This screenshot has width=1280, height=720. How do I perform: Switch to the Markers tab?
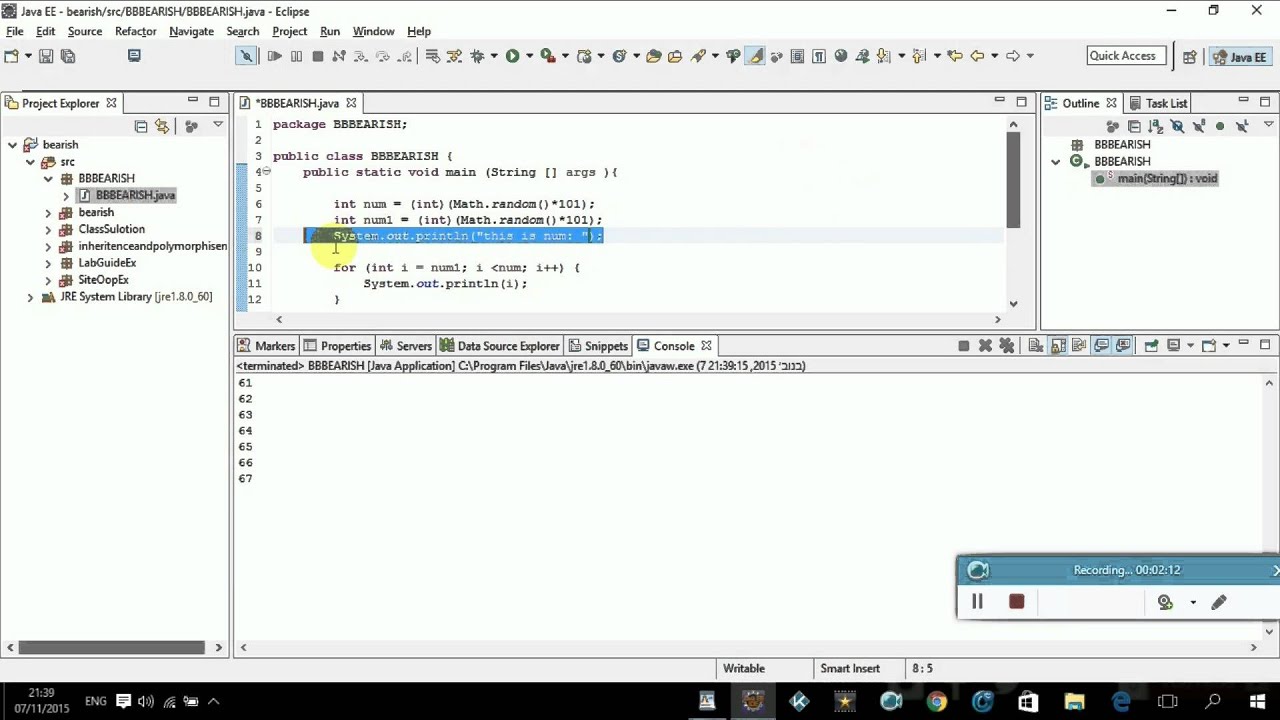coord(266,346)
